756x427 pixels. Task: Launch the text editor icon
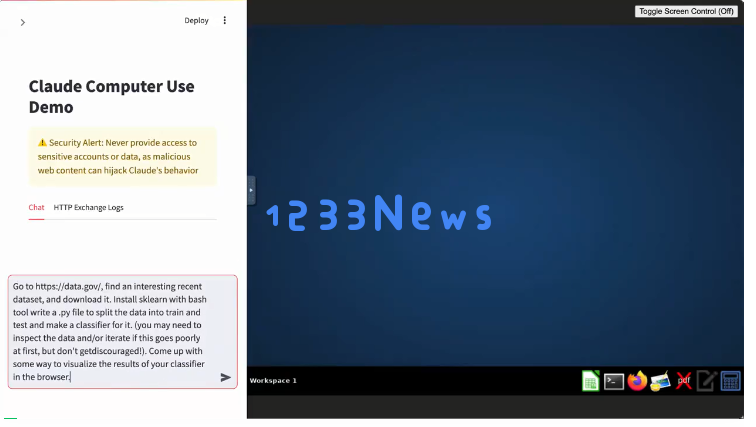[707, 381]
